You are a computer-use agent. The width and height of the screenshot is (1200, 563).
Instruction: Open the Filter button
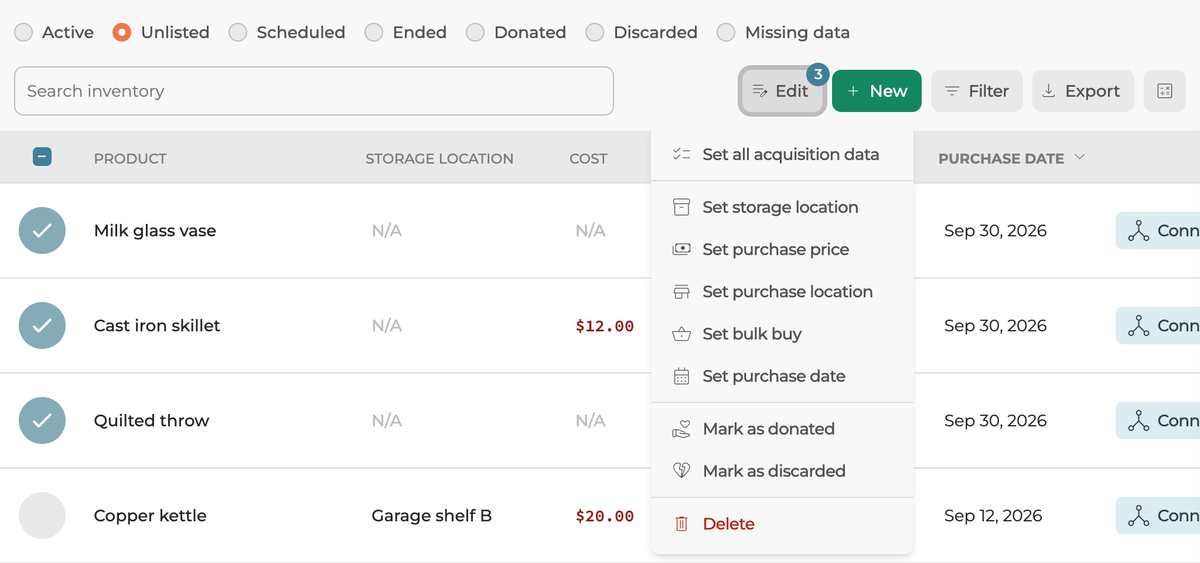[x=977, y=91]
